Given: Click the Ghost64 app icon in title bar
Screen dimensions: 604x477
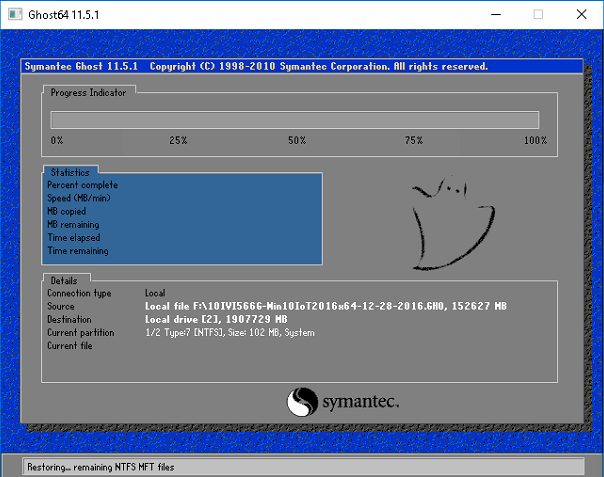Looking at the screenshot, I should (15, 15).
